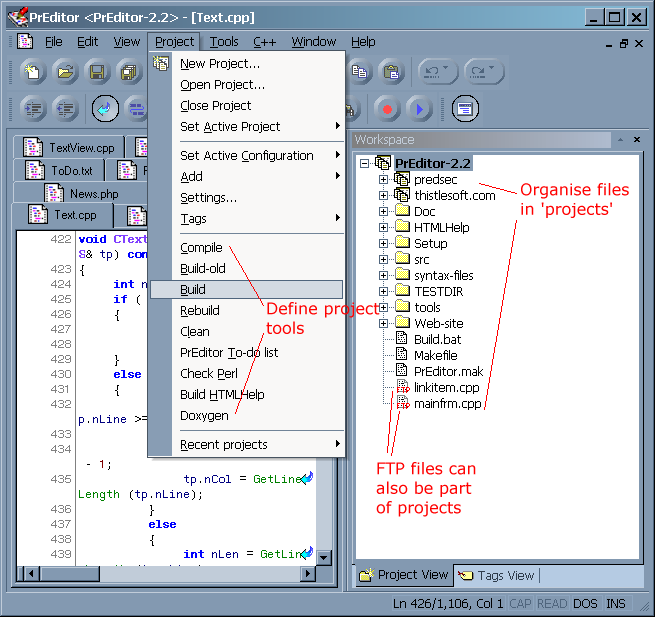Click the record macro red dot icon
This screenshot has width=655, height=617.
tap(387, 109)
